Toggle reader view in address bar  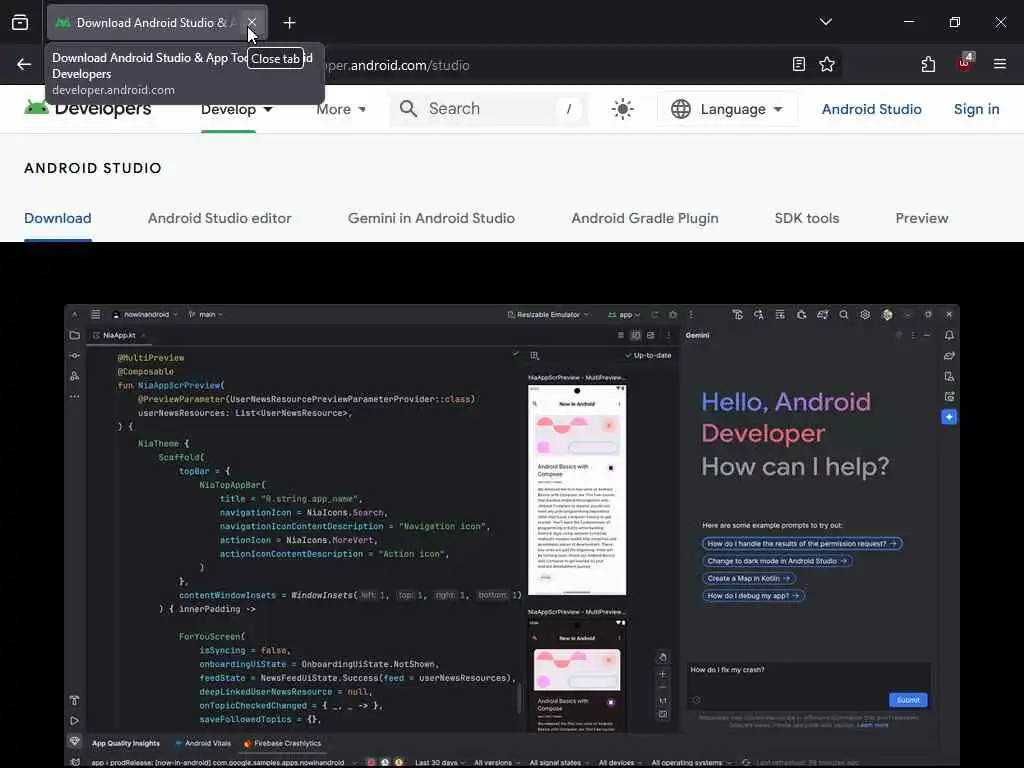(x=799, y=64)
